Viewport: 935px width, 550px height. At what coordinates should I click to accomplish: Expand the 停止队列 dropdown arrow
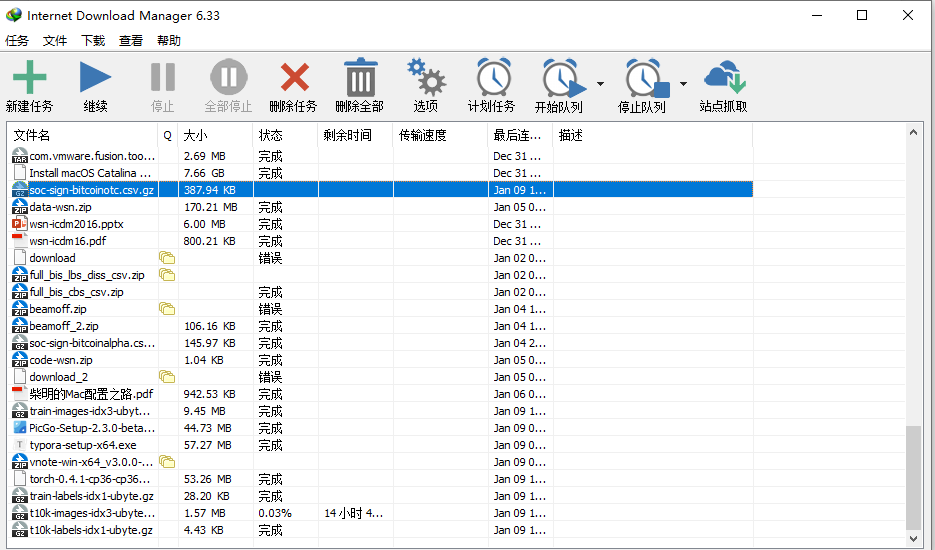(x=683, y=84)
